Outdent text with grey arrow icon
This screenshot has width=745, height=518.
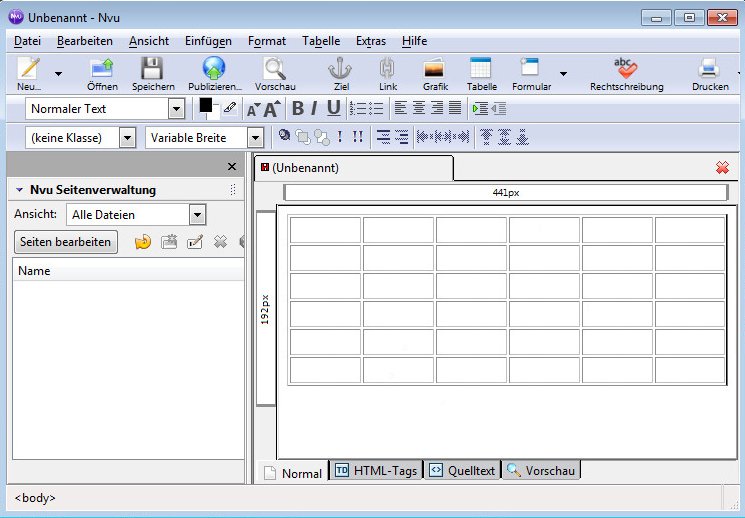point(498,109)
